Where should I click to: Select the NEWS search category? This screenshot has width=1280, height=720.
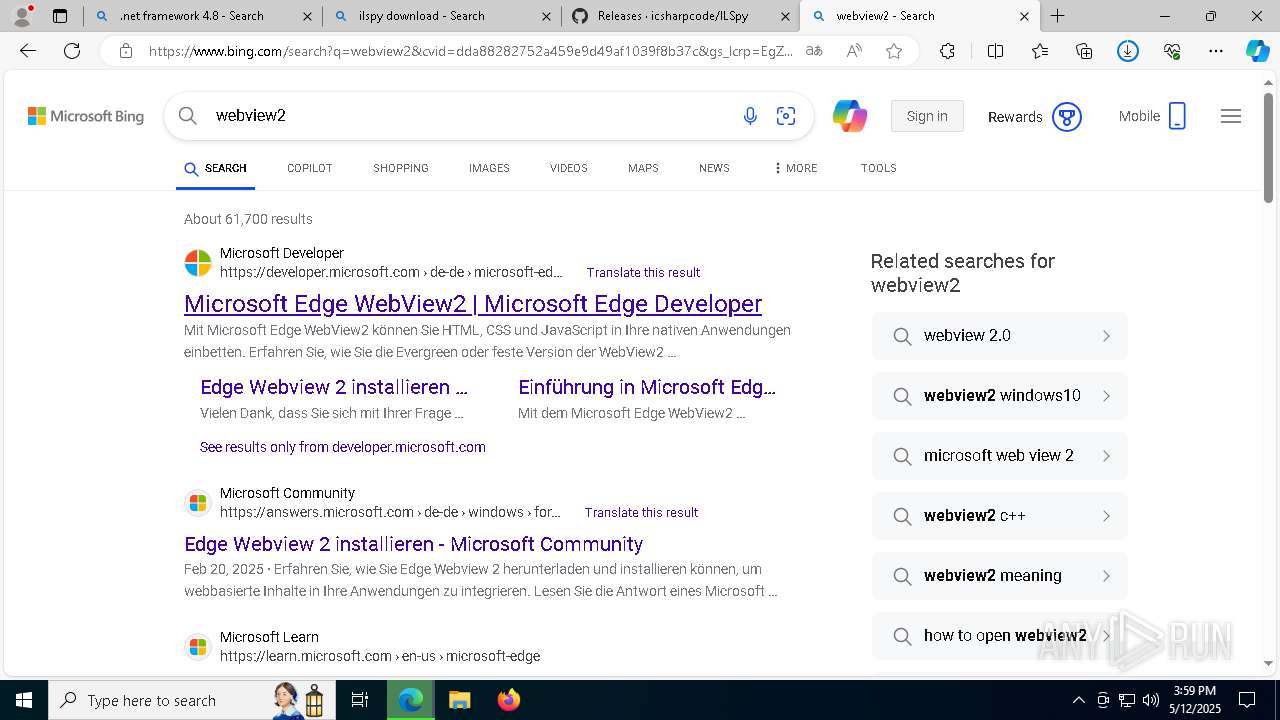click(x=714, y=168)
